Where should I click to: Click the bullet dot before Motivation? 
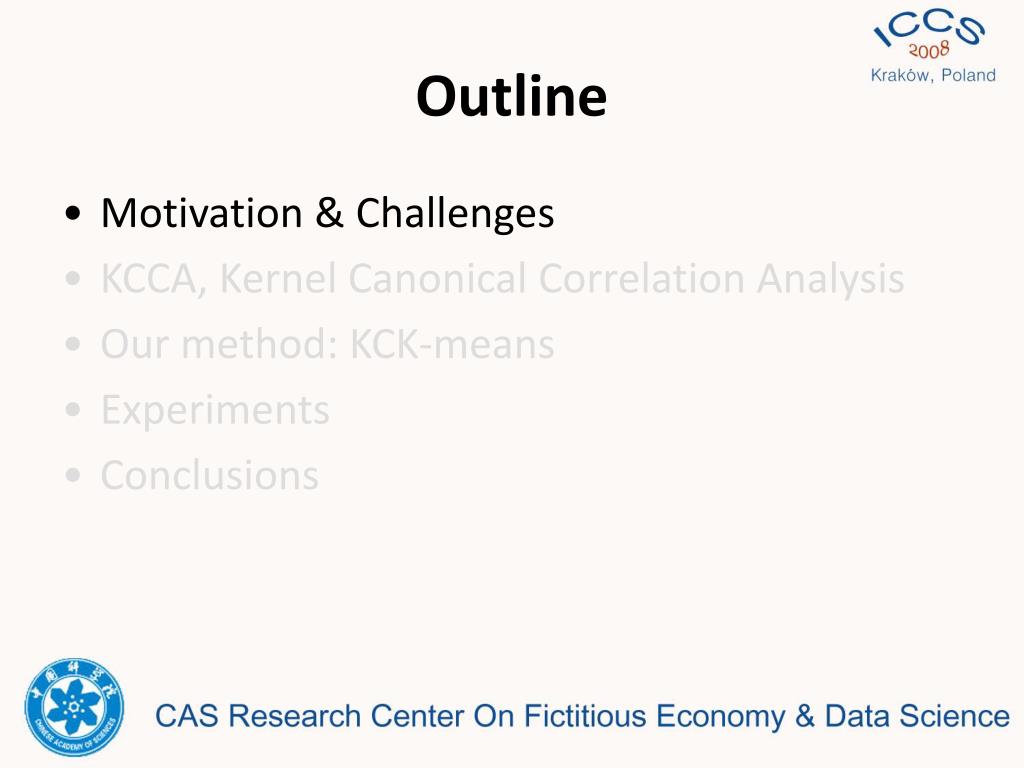[x=73, y=214]
